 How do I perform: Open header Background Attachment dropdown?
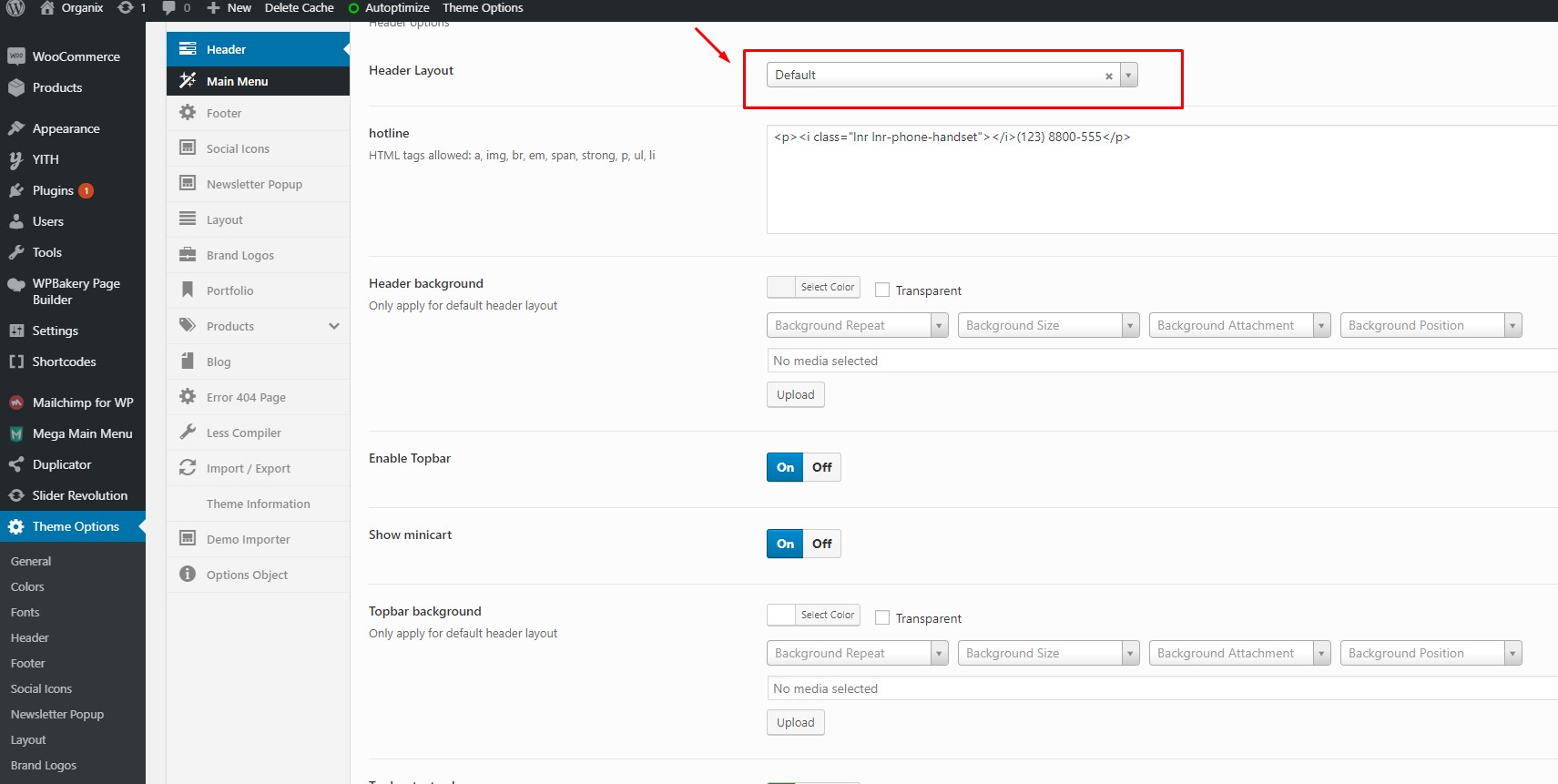[x=1238, y=325]
